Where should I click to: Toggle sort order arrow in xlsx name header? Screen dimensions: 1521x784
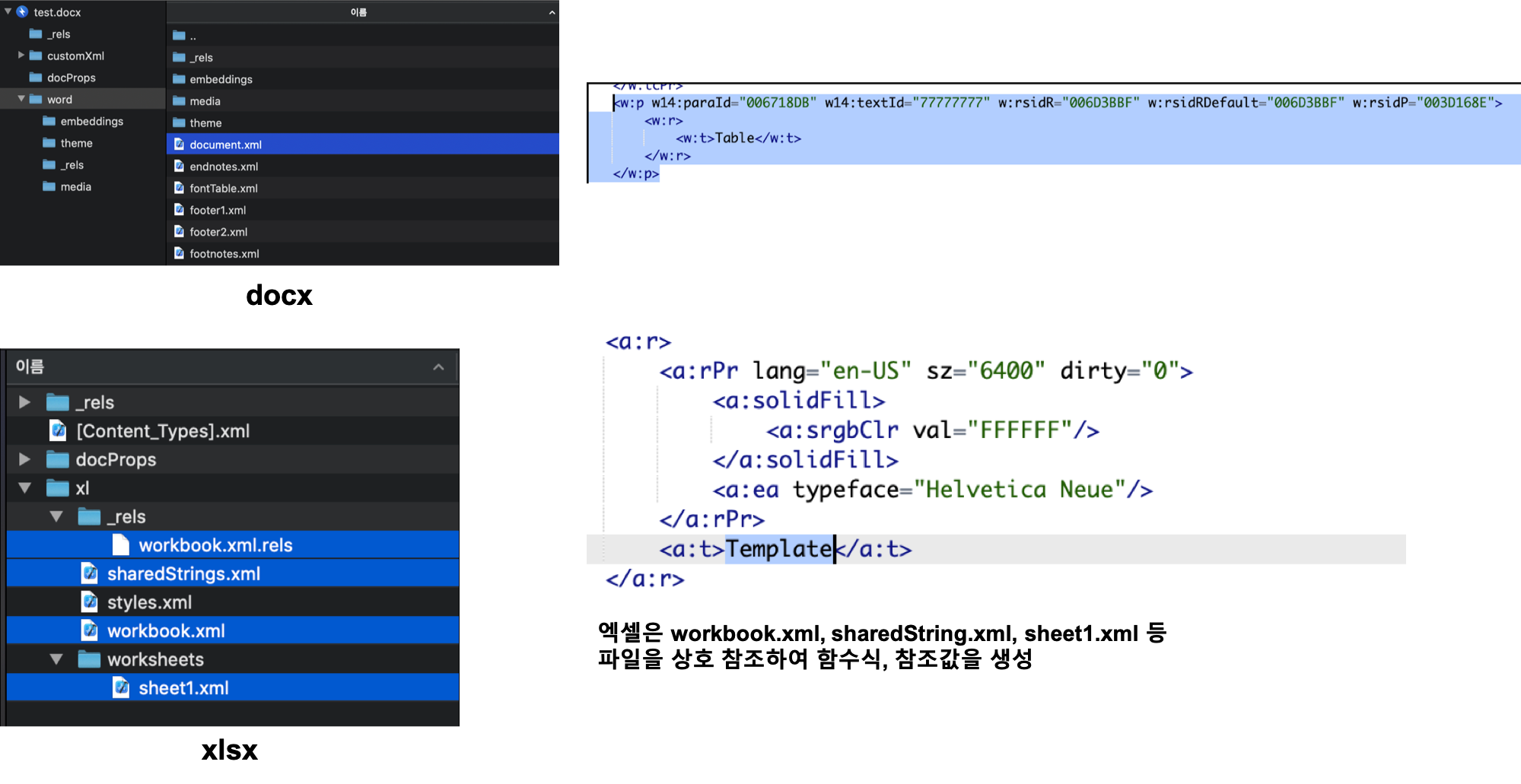tap(438, 367)
